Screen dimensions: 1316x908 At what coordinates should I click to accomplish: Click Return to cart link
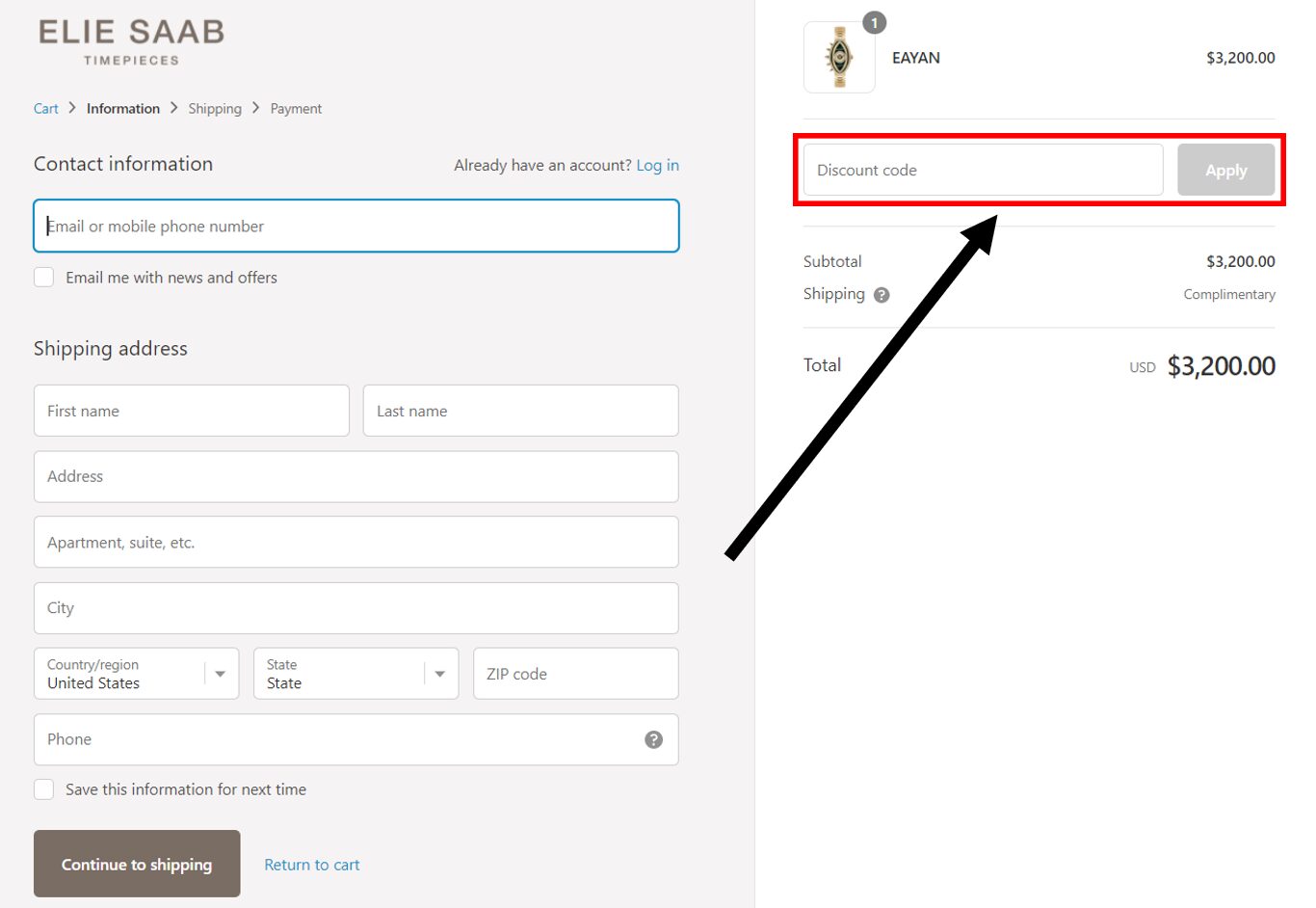[x=312, y=865]
